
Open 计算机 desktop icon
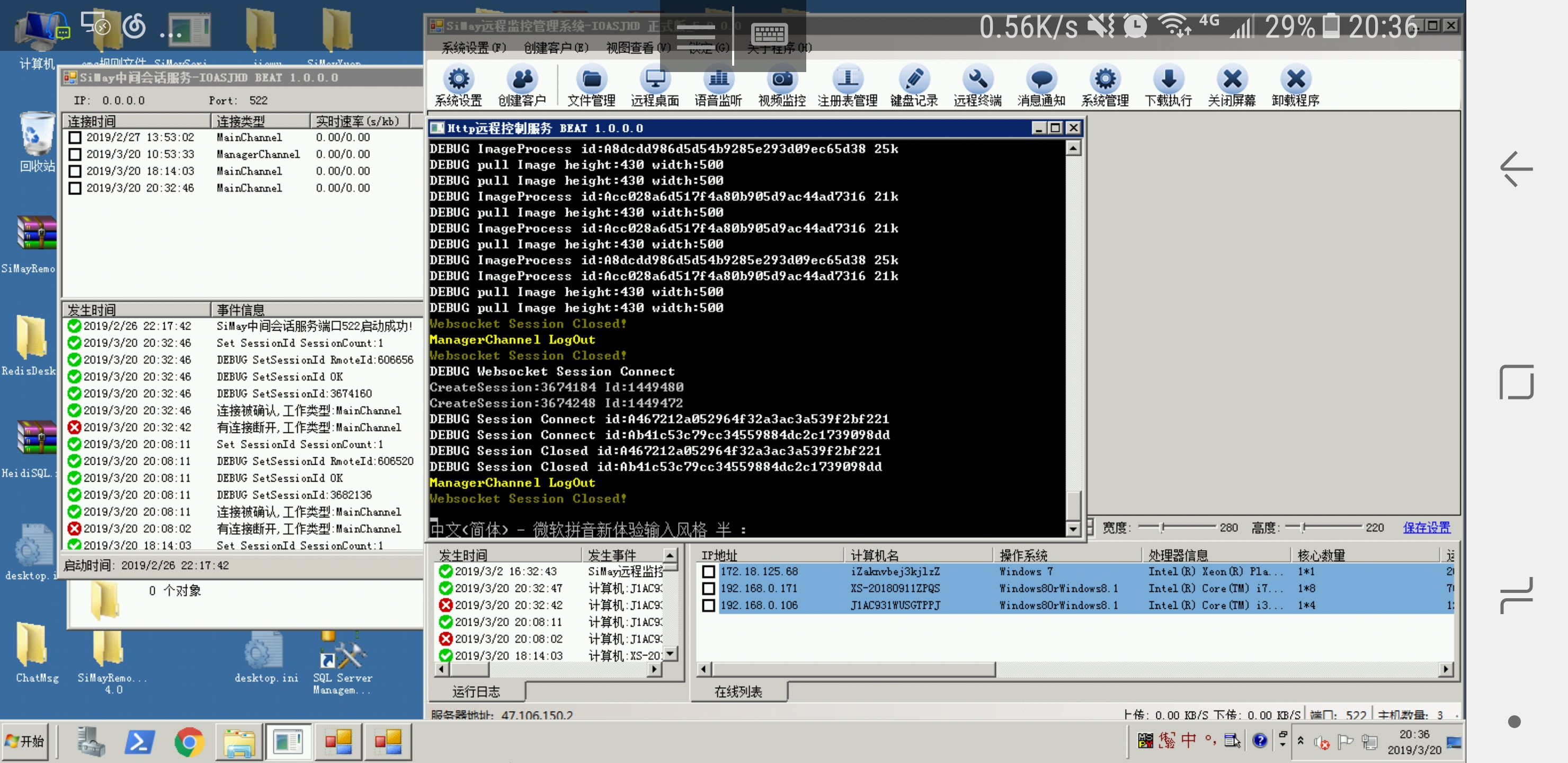pos(37,40)
